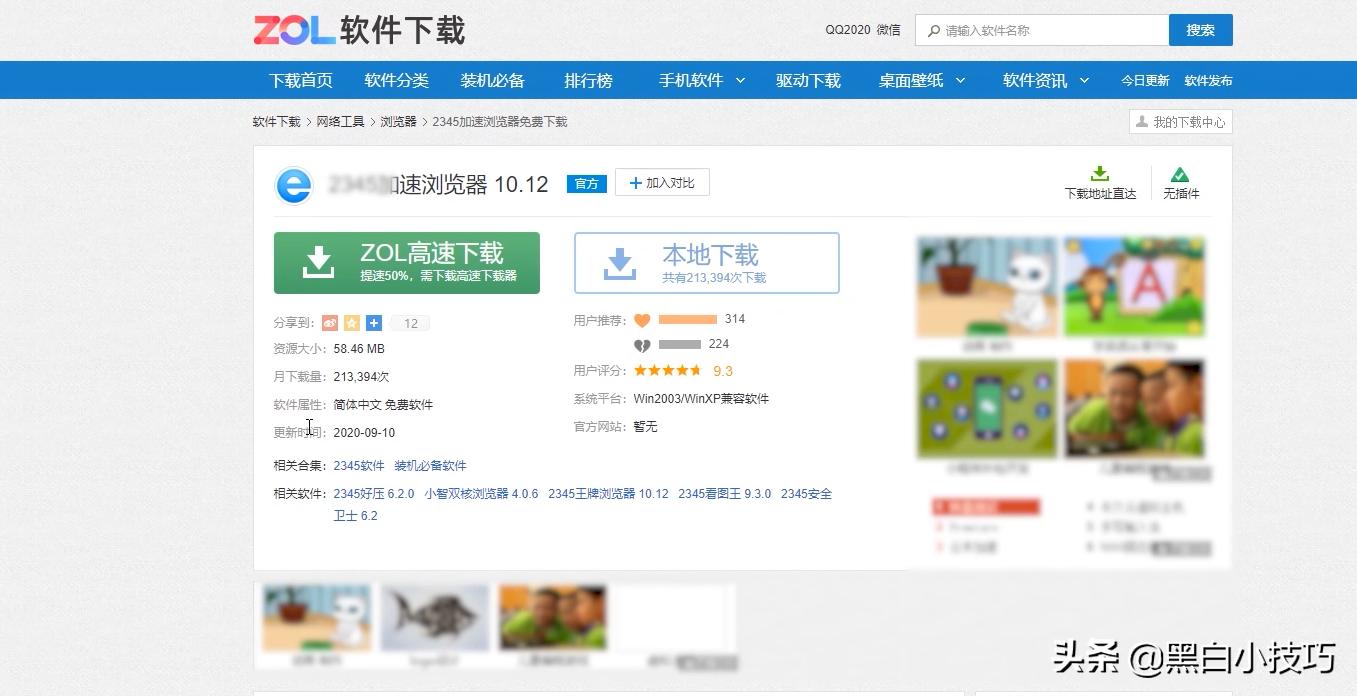Share via the QQ Zone star icon
The height and width of the screenshot is (696, 1357).
[352, 322]
